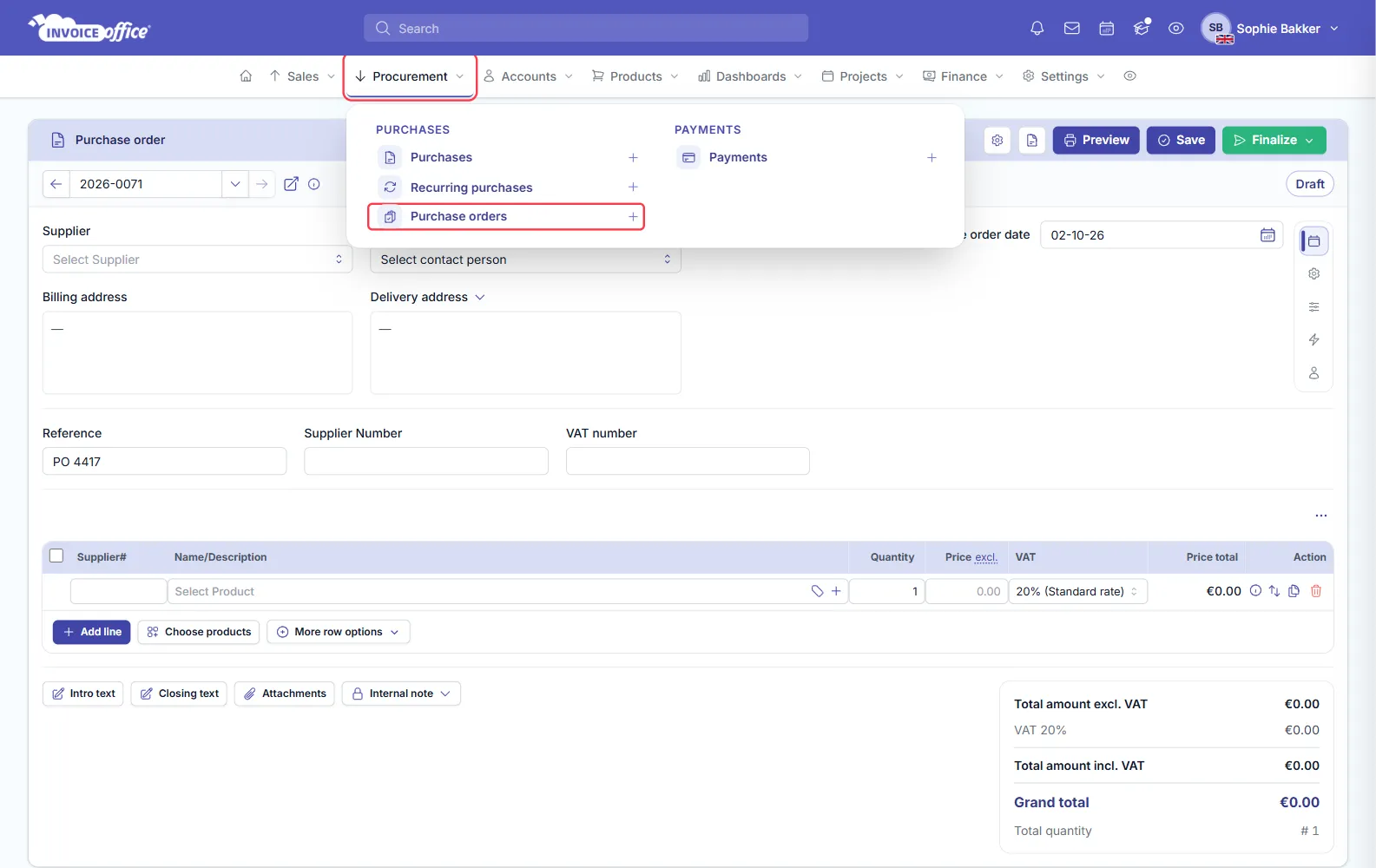Toggle the select-all lines checkbox
The height and width of the screenshot is (868, 1376).
56,556
